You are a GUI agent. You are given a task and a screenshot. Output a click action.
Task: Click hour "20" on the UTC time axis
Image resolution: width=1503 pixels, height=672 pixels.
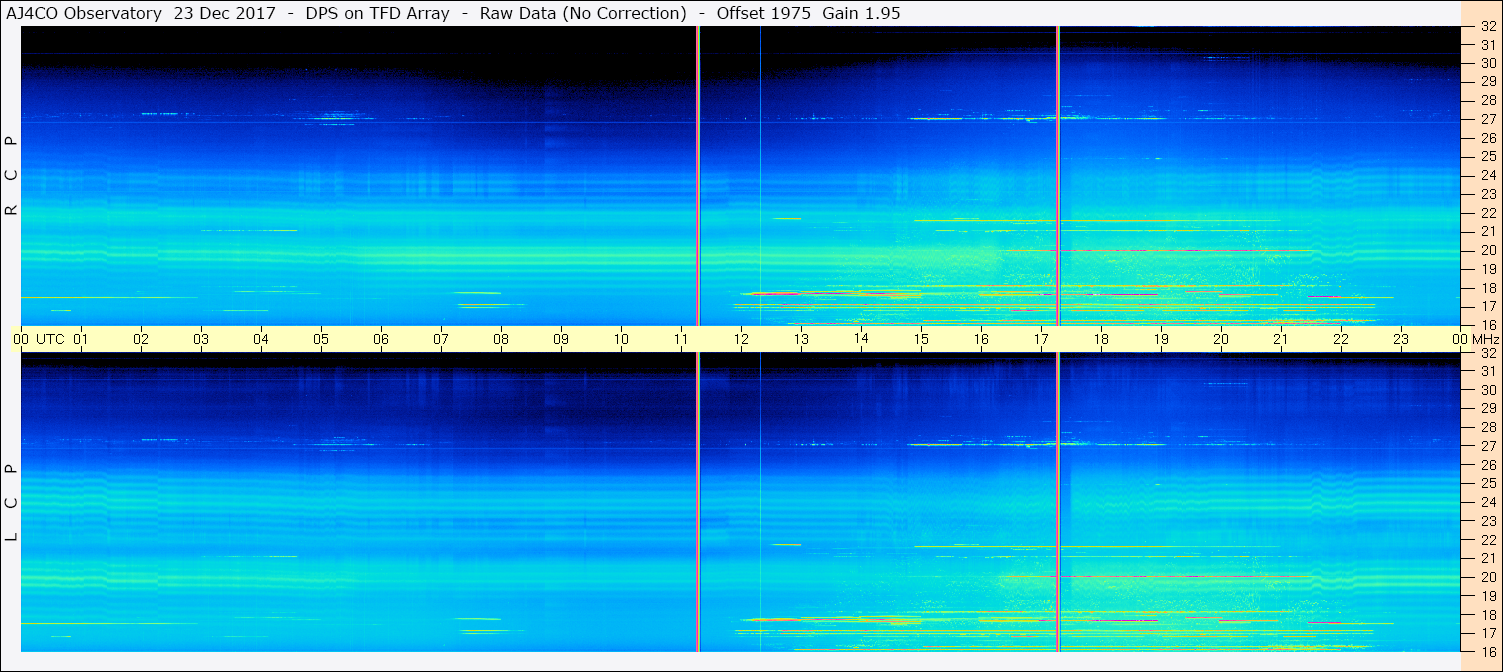tap(1221, 339)
